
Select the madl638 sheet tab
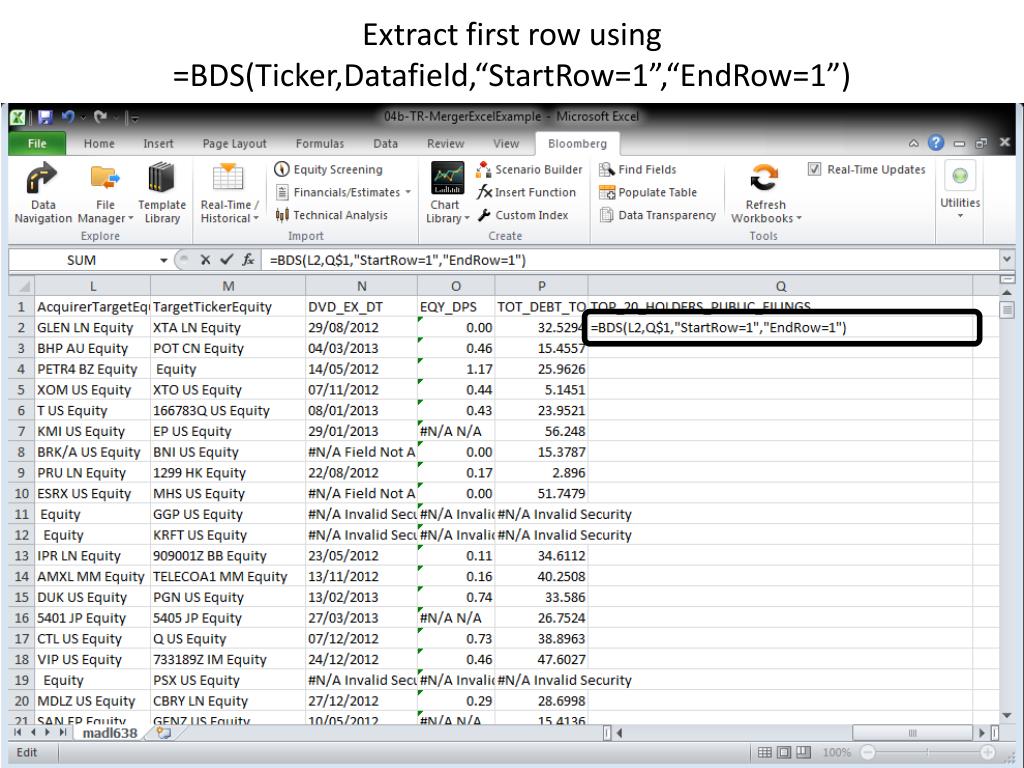coord(109,733)
